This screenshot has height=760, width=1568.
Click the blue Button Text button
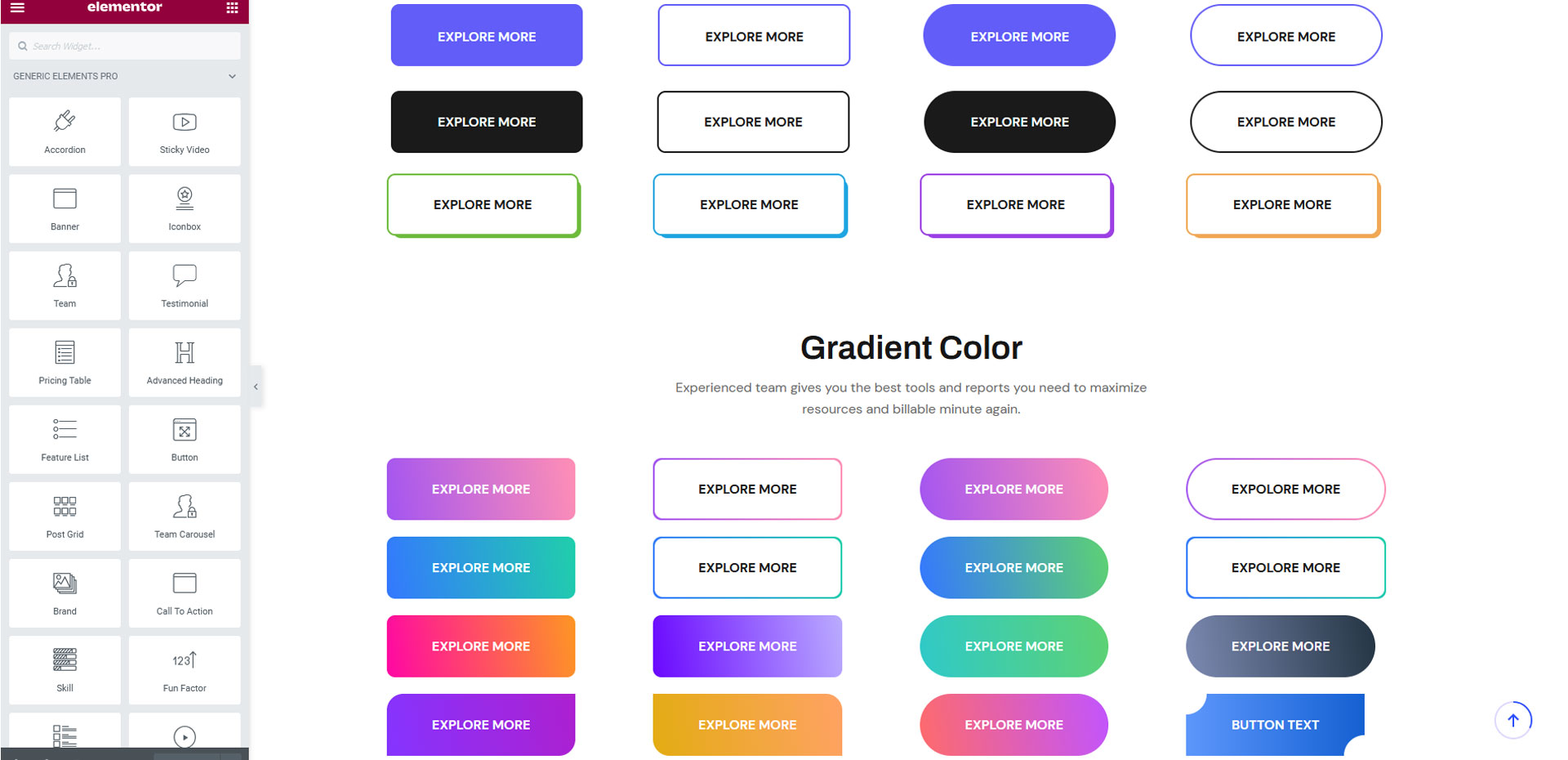[1275, 724]
